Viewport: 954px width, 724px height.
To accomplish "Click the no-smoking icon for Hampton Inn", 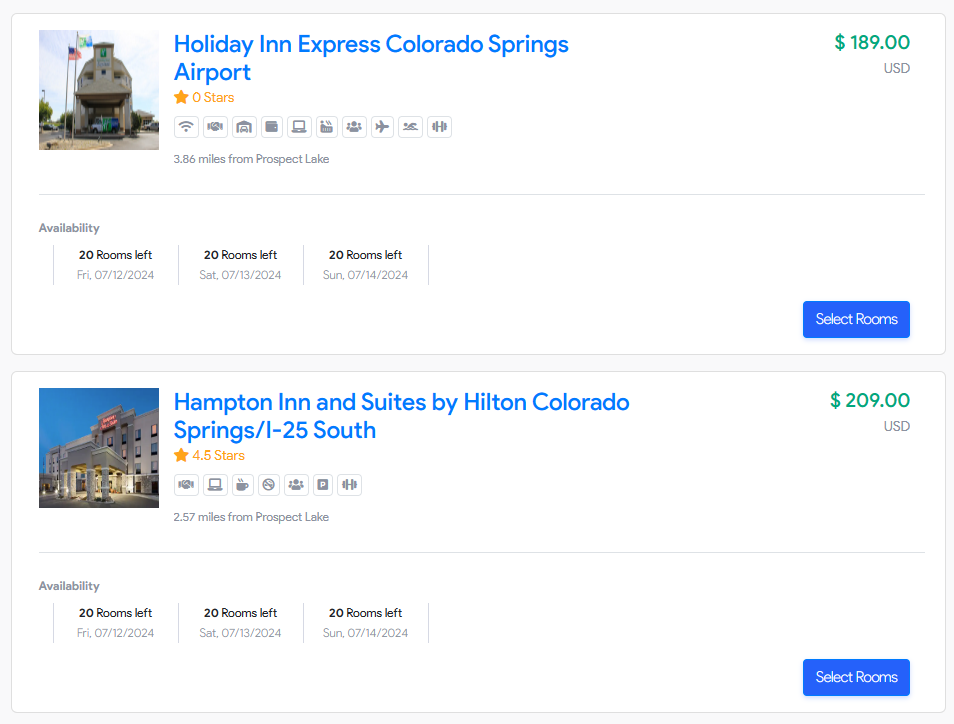I will 268,485.
